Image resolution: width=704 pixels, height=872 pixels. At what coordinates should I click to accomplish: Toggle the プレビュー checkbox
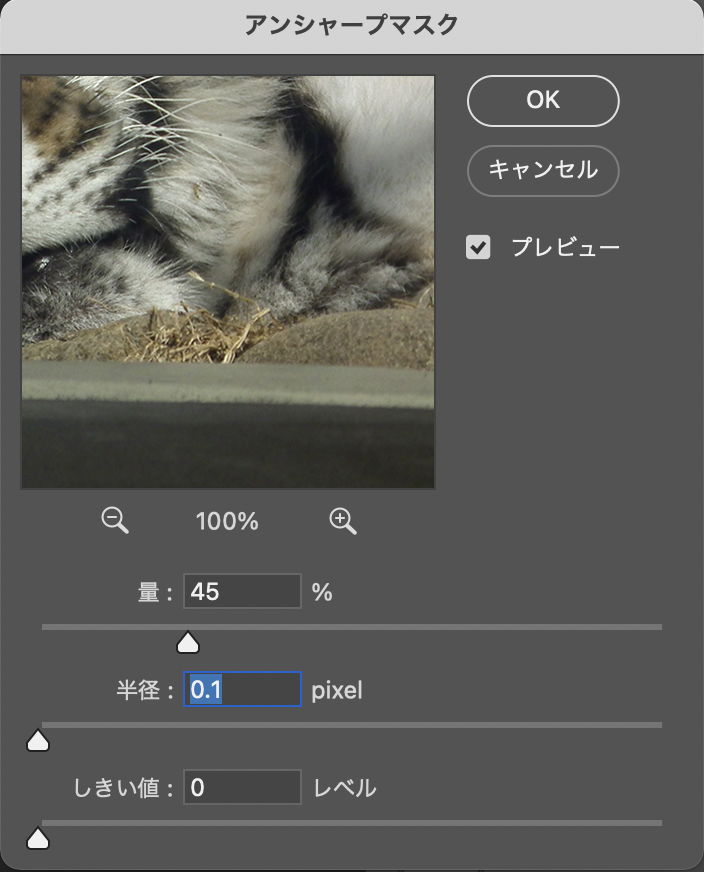point(479,247)
